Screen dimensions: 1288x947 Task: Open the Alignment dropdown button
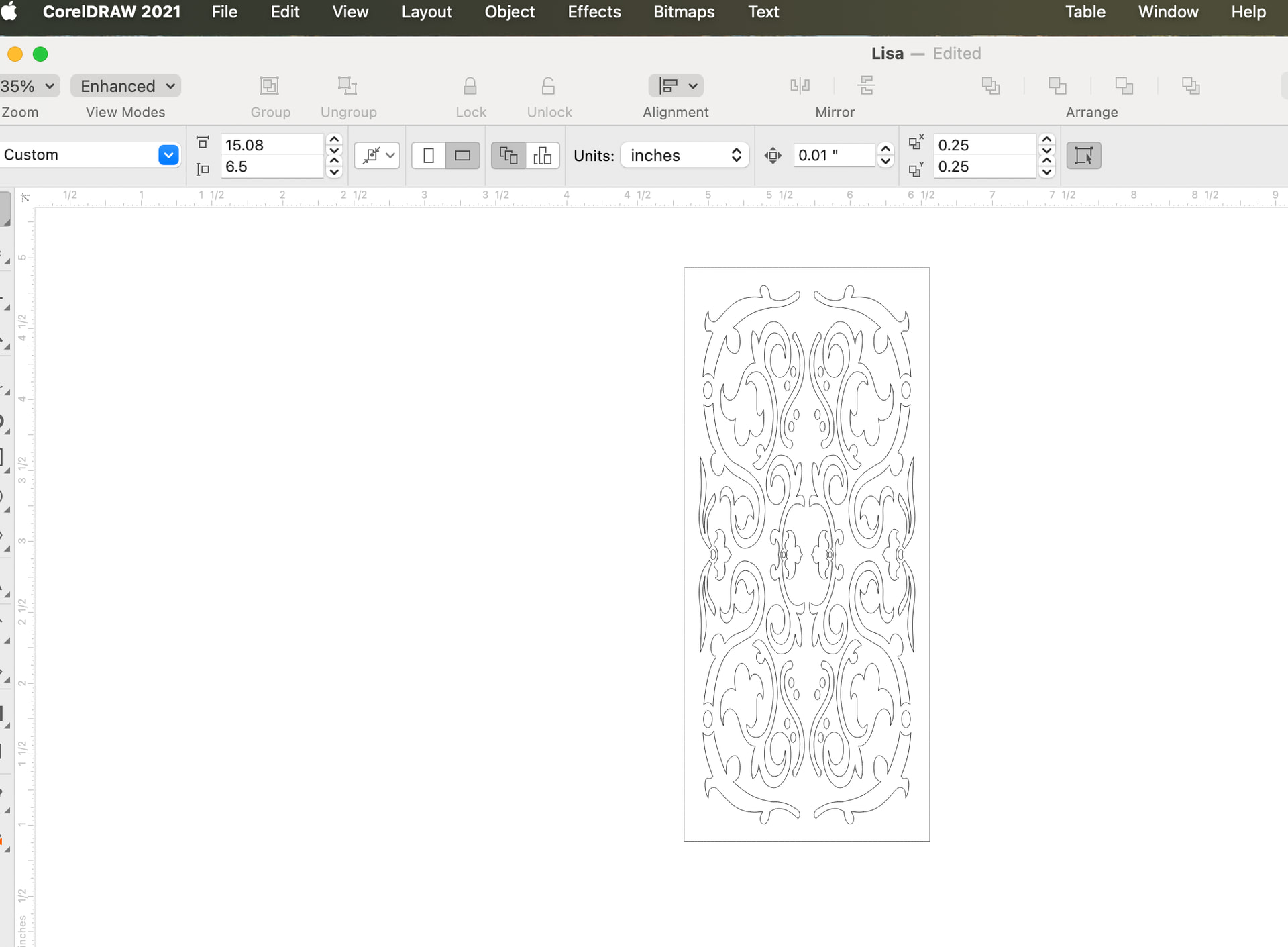tap(676, 86)
